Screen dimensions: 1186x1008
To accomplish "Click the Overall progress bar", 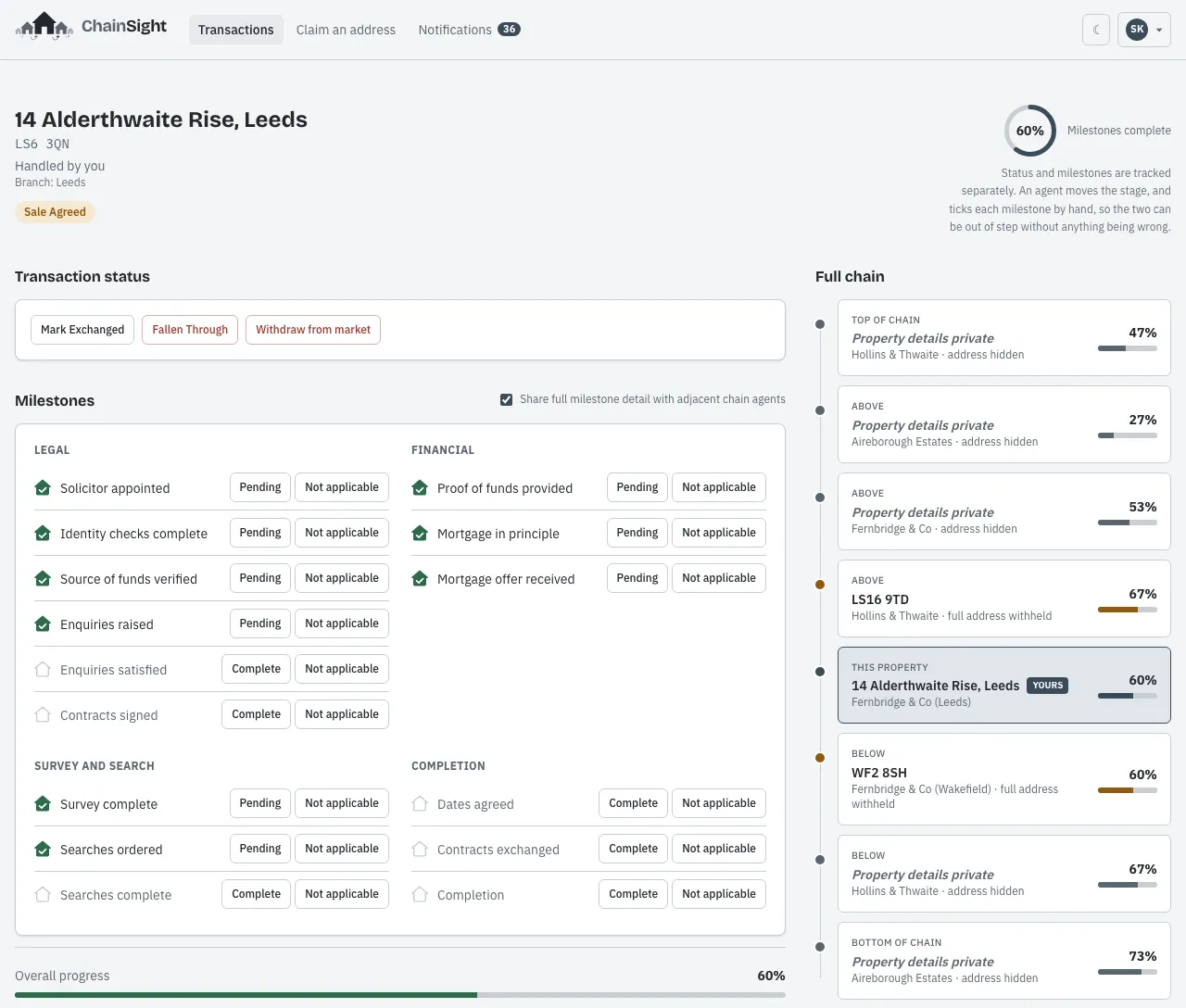I will [400, 995].
